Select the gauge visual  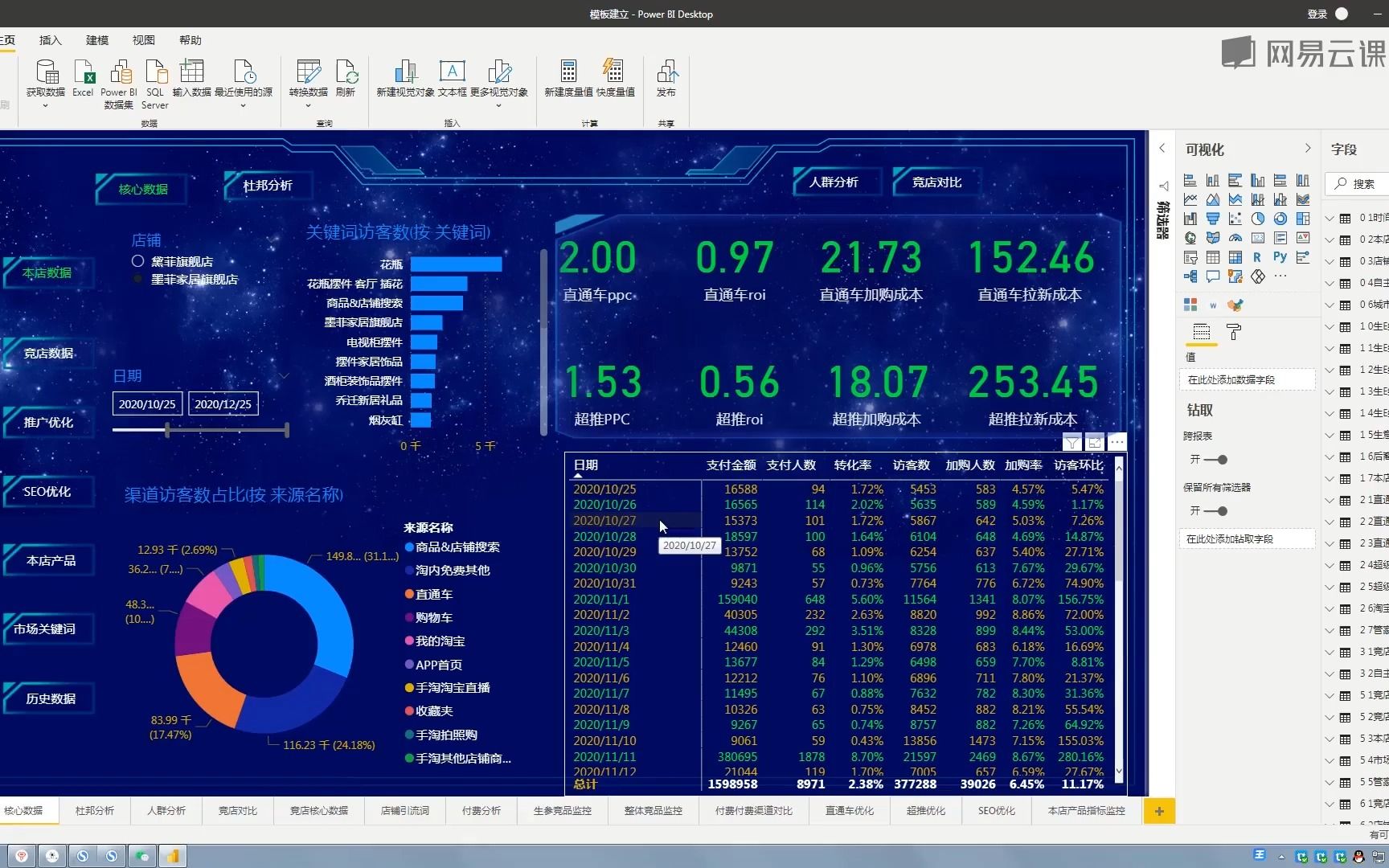(x=1235, y=238)
